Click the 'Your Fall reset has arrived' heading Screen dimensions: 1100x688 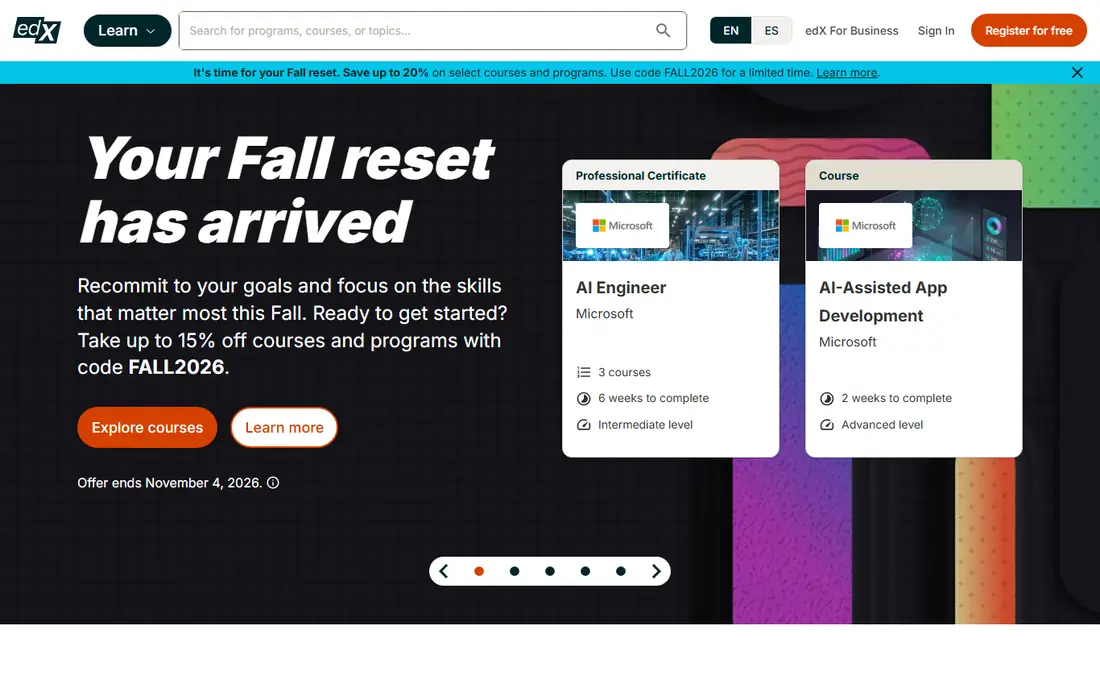click(288, 189)
